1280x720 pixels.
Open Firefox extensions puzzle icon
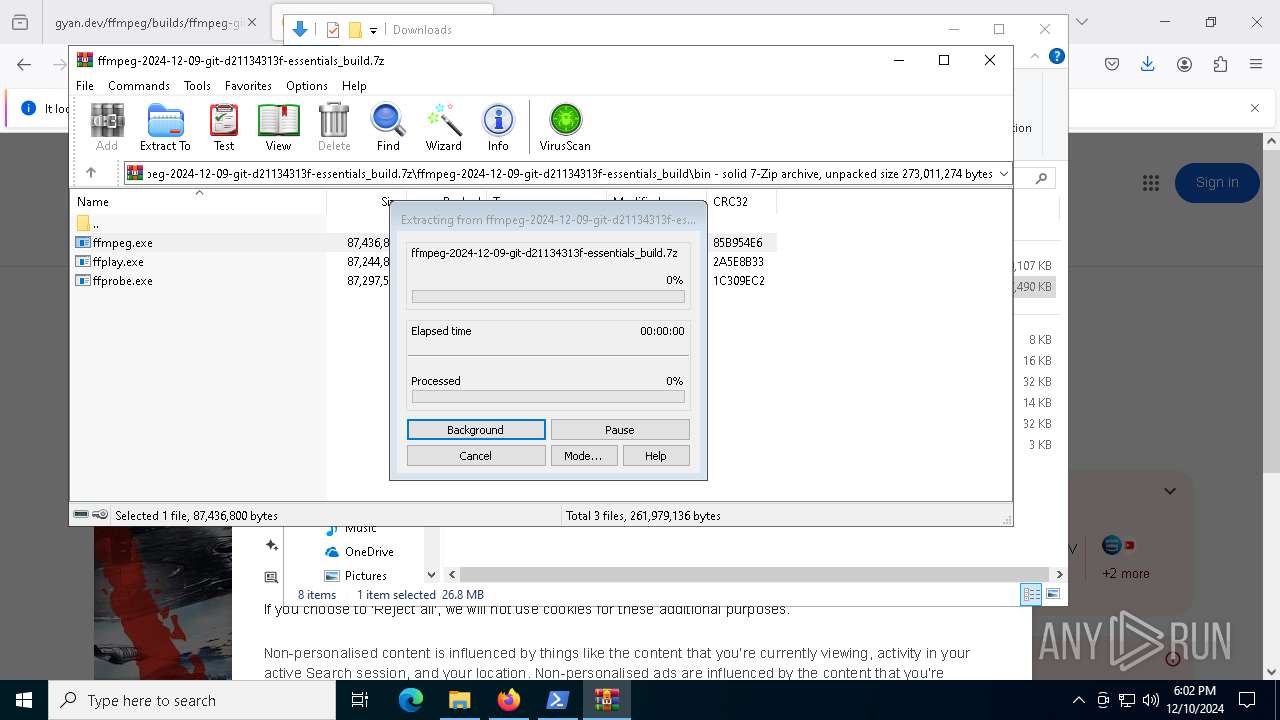click(x=1220, y=64)
